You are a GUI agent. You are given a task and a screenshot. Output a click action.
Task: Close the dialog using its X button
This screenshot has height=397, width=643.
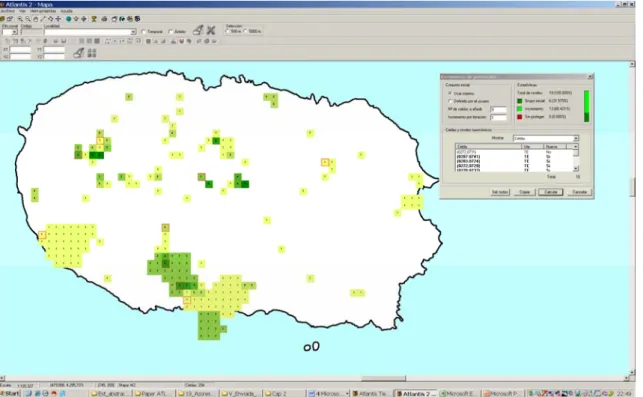pyautogui.click(x=590, y=77)
